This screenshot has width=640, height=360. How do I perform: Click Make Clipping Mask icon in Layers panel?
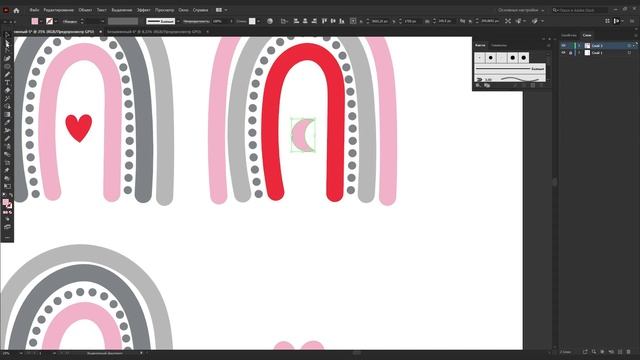tap(602, 351)
